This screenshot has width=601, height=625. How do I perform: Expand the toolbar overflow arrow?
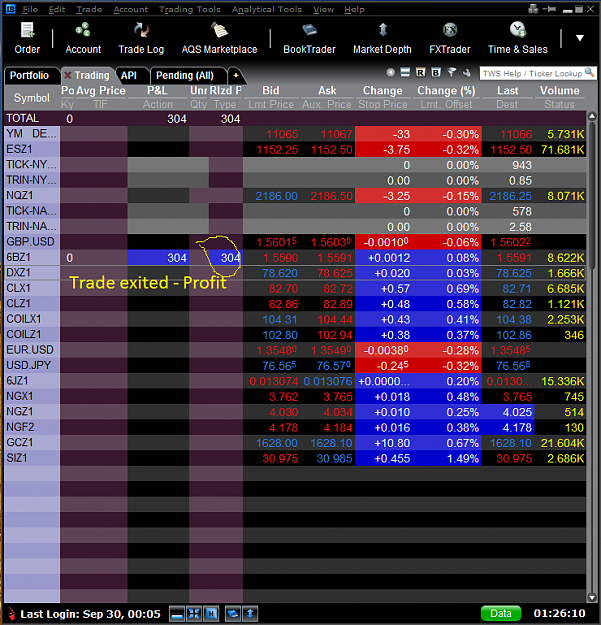click(580, 38)
